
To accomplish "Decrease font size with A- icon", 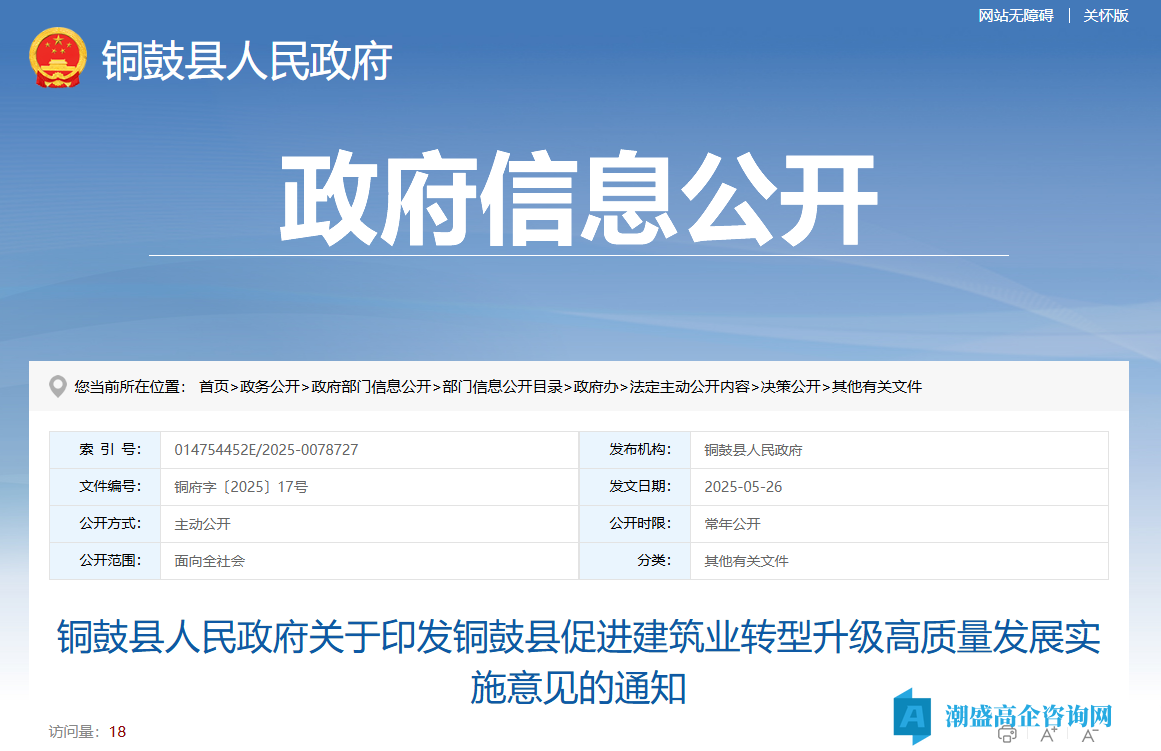I will pyautogui.click(x=1090, y=735).
